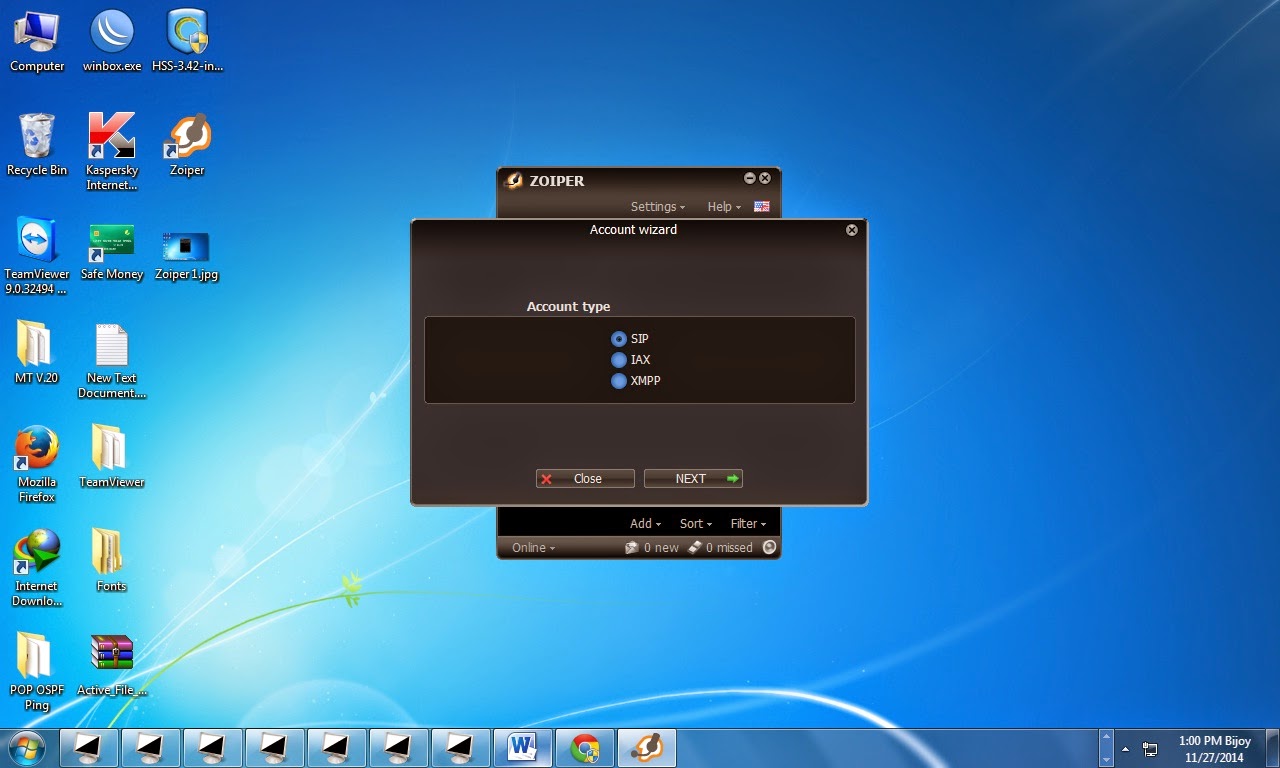
Task: Click the missed calls icon
Action: (x=695, y=548)
